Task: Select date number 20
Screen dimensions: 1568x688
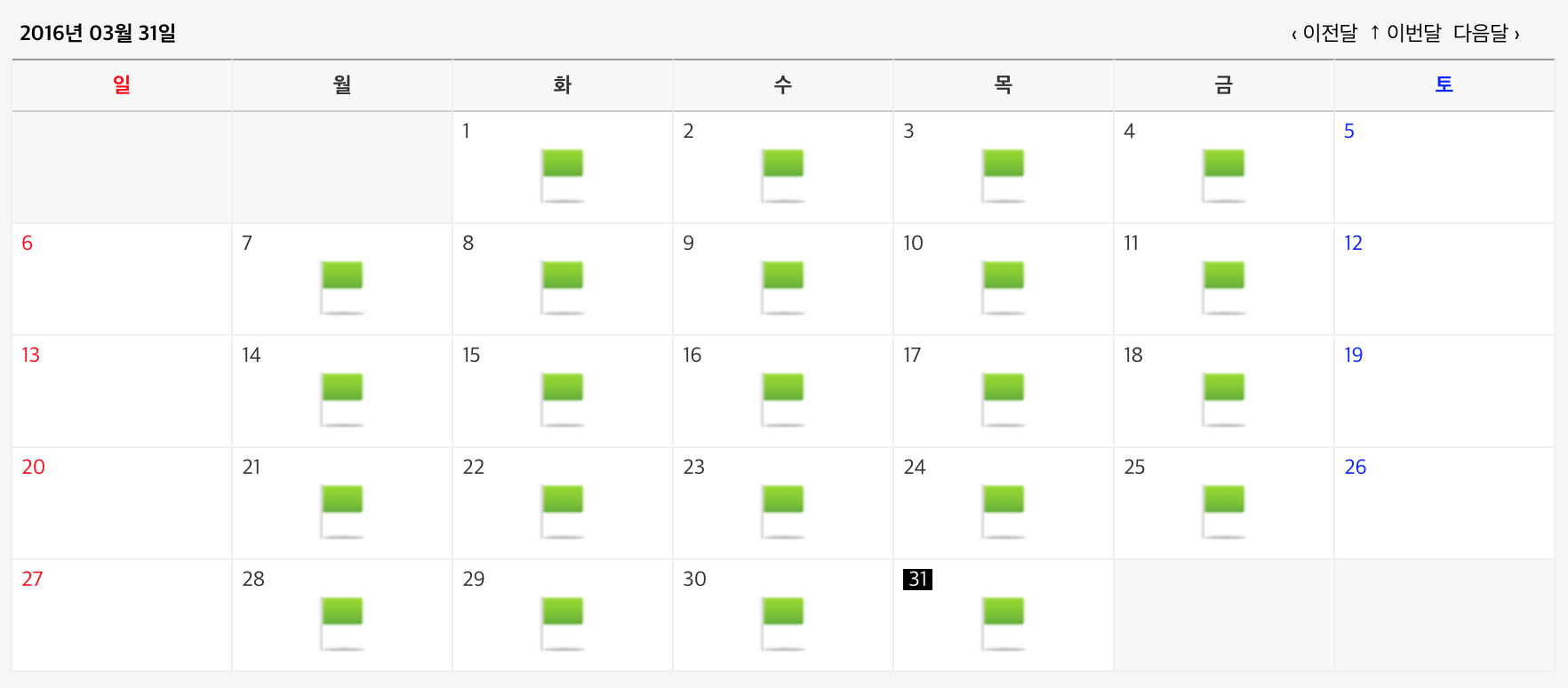Action: [x=33, y=468]
